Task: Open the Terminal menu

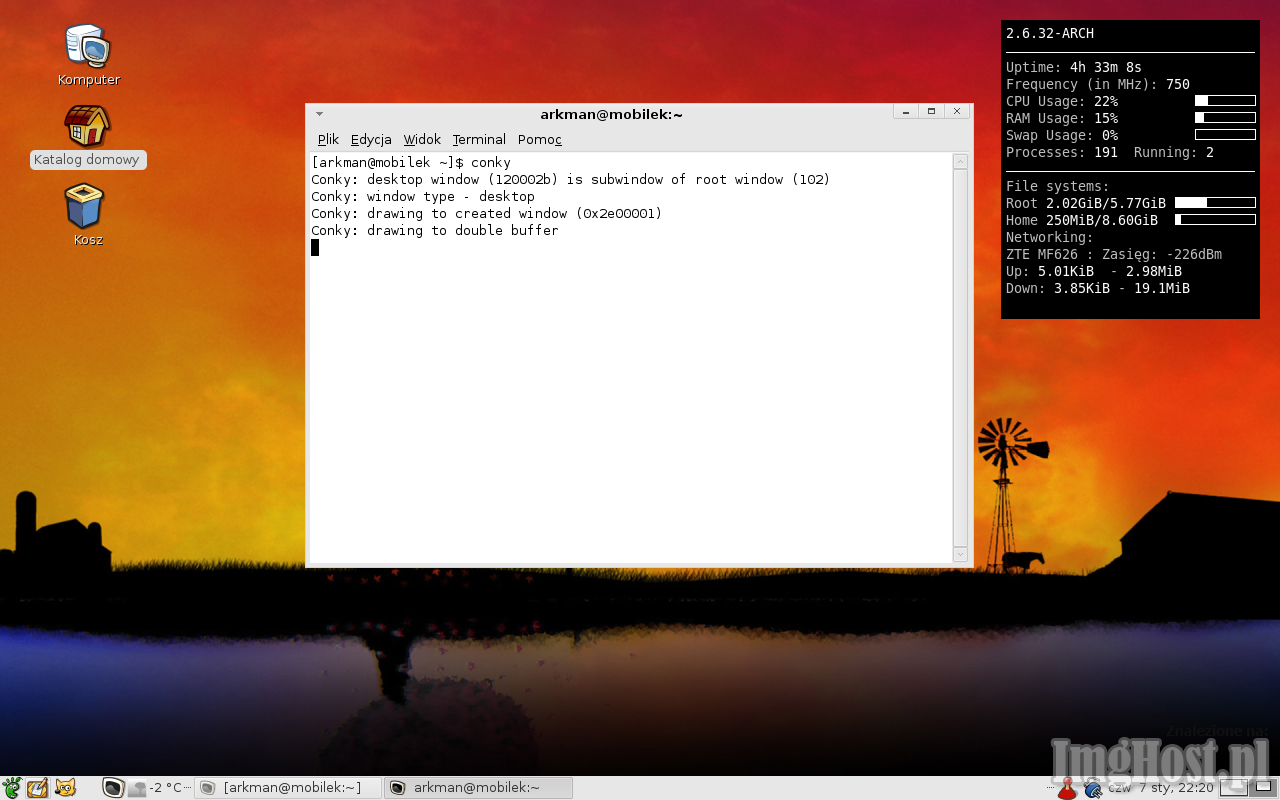Action: (479, 140)
